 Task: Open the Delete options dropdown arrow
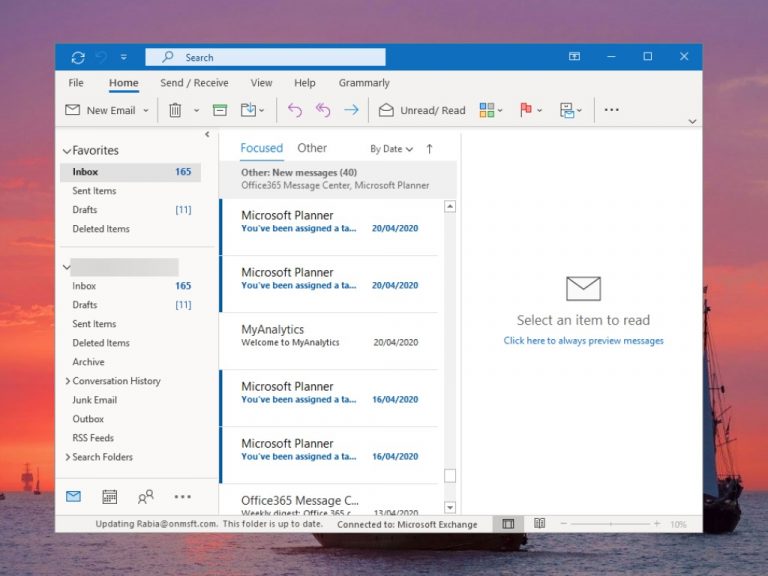(x=196, y=111)
